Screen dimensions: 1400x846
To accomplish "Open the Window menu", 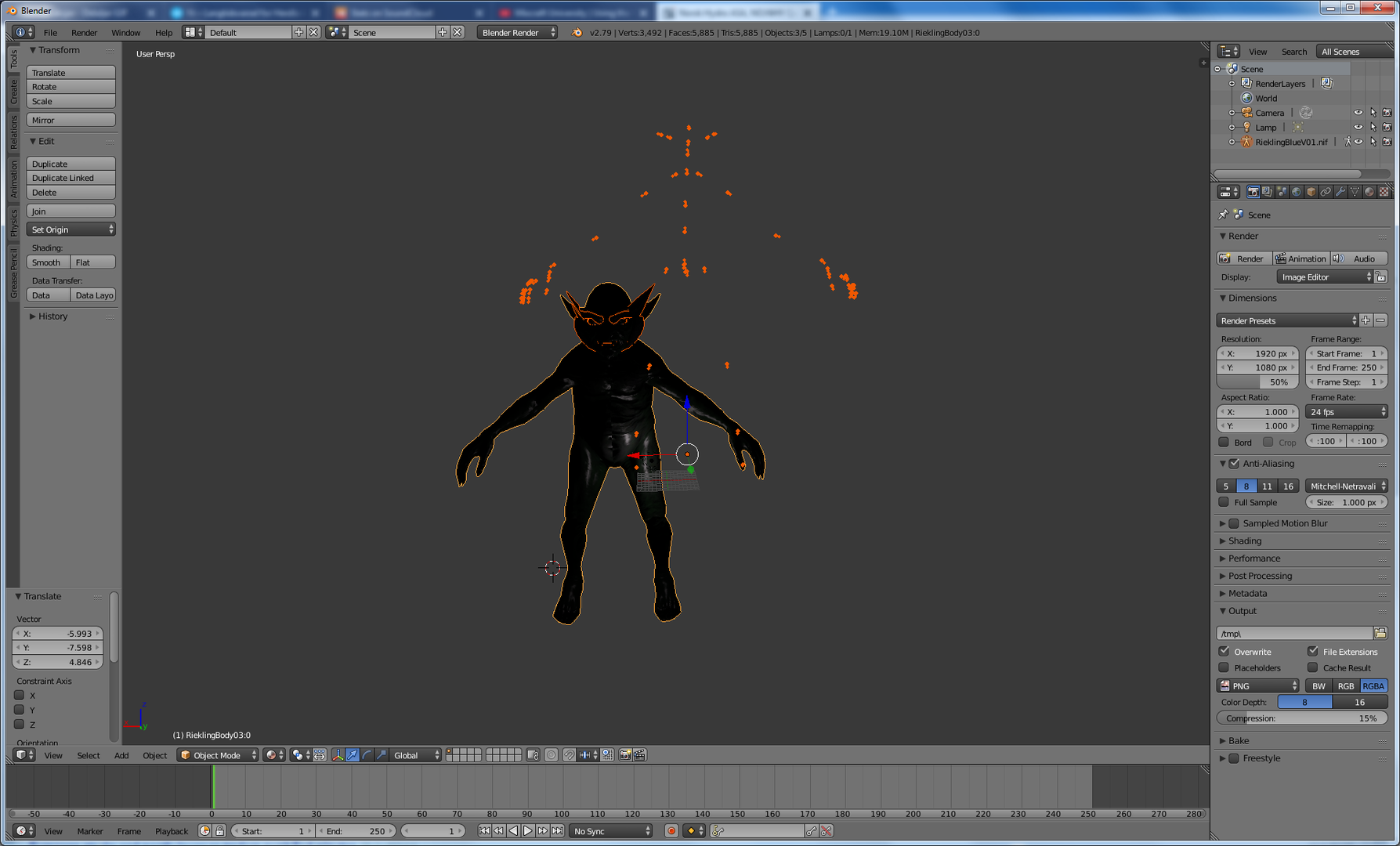I will [x=125, y=33].
